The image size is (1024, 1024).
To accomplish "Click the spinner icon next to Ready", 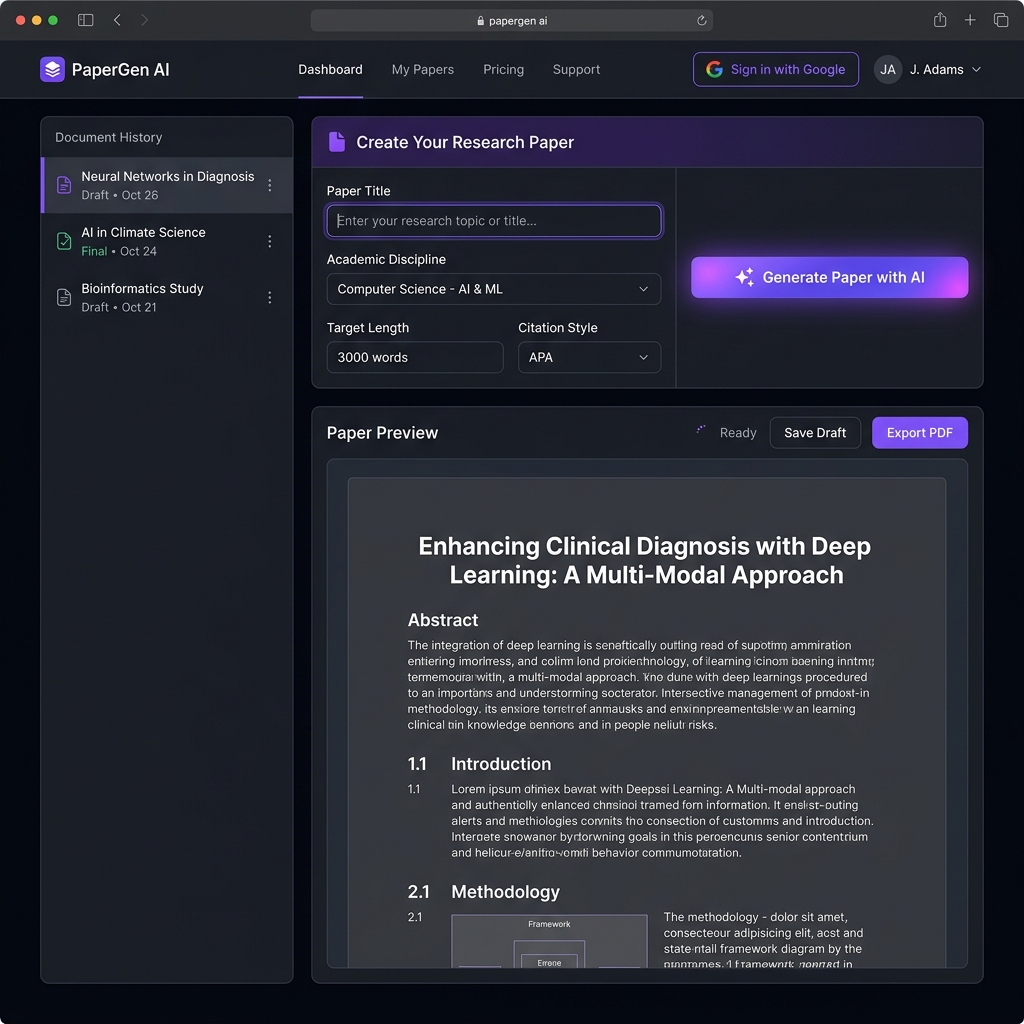I will [x=701, y=430].
